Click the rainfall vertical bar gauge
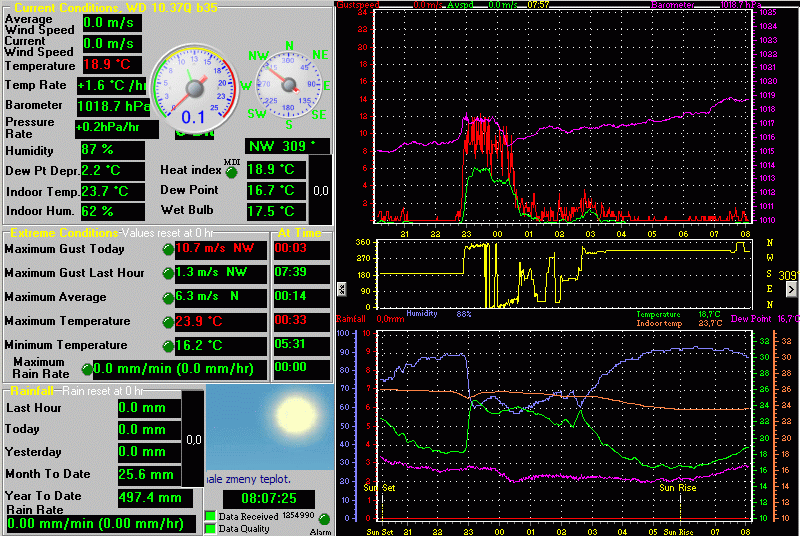The image size is (800, 536). [194, 438]
